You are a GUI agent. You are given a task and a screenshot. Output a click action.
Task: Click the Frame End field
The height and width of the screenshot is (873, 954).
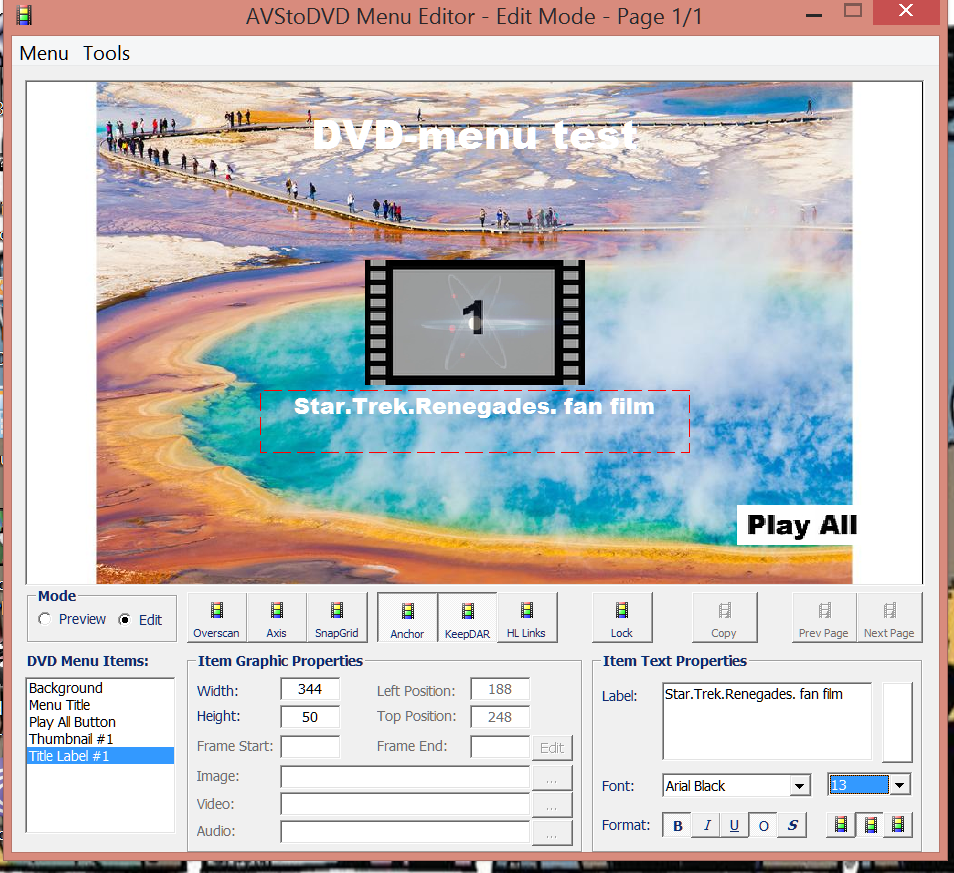click(500, 747)
